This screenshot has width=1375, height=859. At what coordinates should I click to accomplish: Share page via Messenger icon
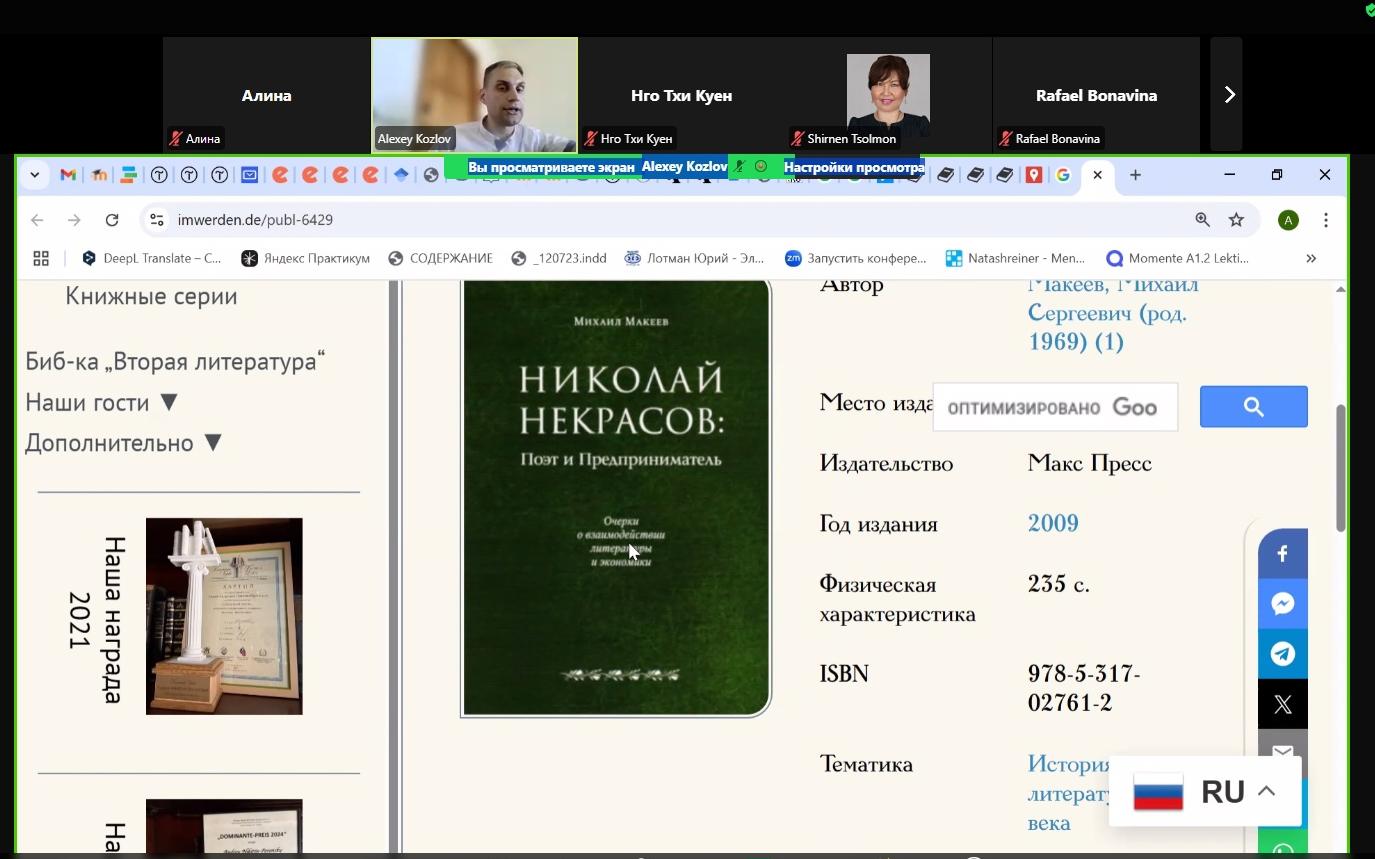(x=1282, y=604)
